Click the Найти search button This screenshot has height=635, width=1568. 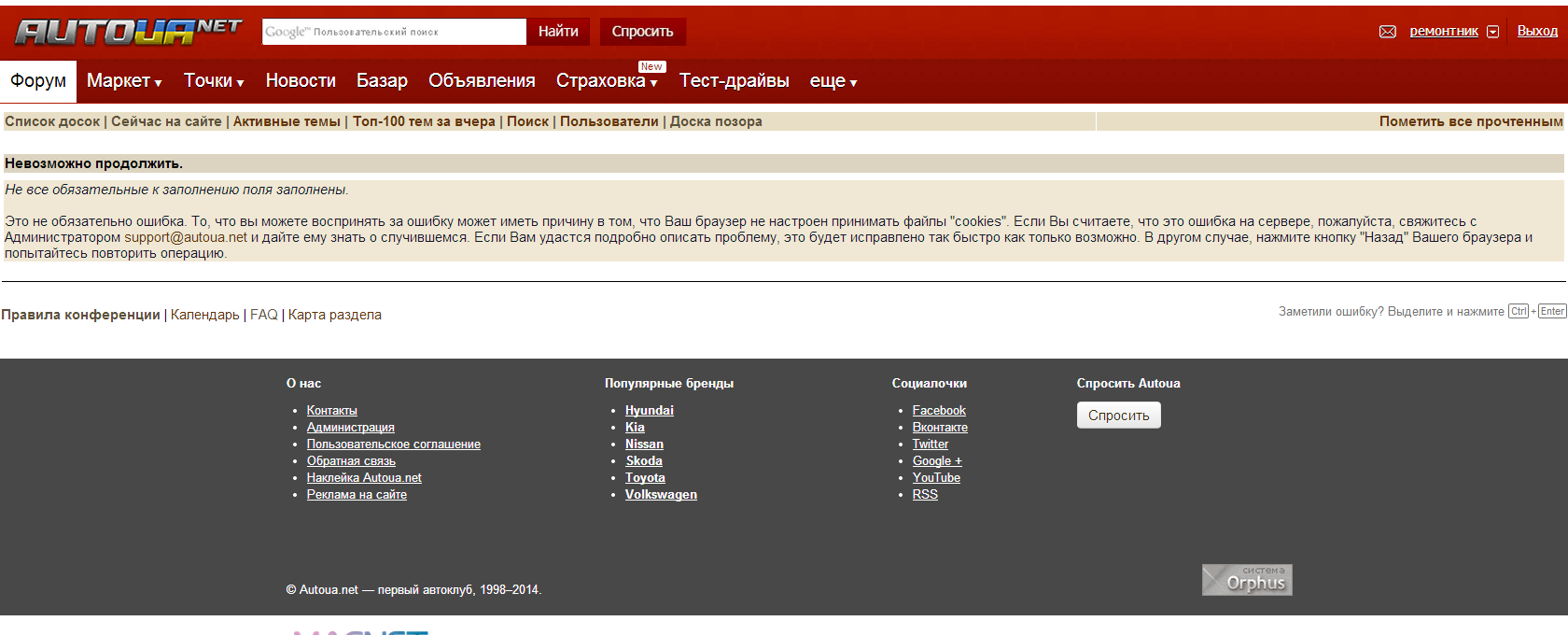pyautogui.click(x=558, y=32)
